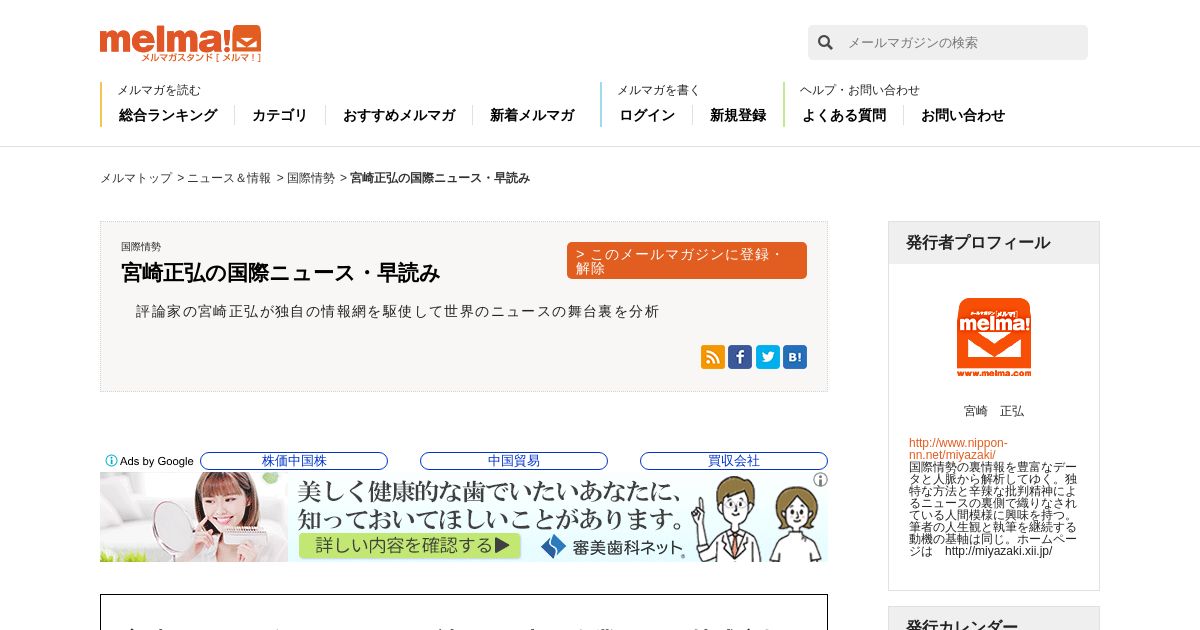Click the search magnifier icon
This screenshot has width=1200, height=630.
[825, 42]
